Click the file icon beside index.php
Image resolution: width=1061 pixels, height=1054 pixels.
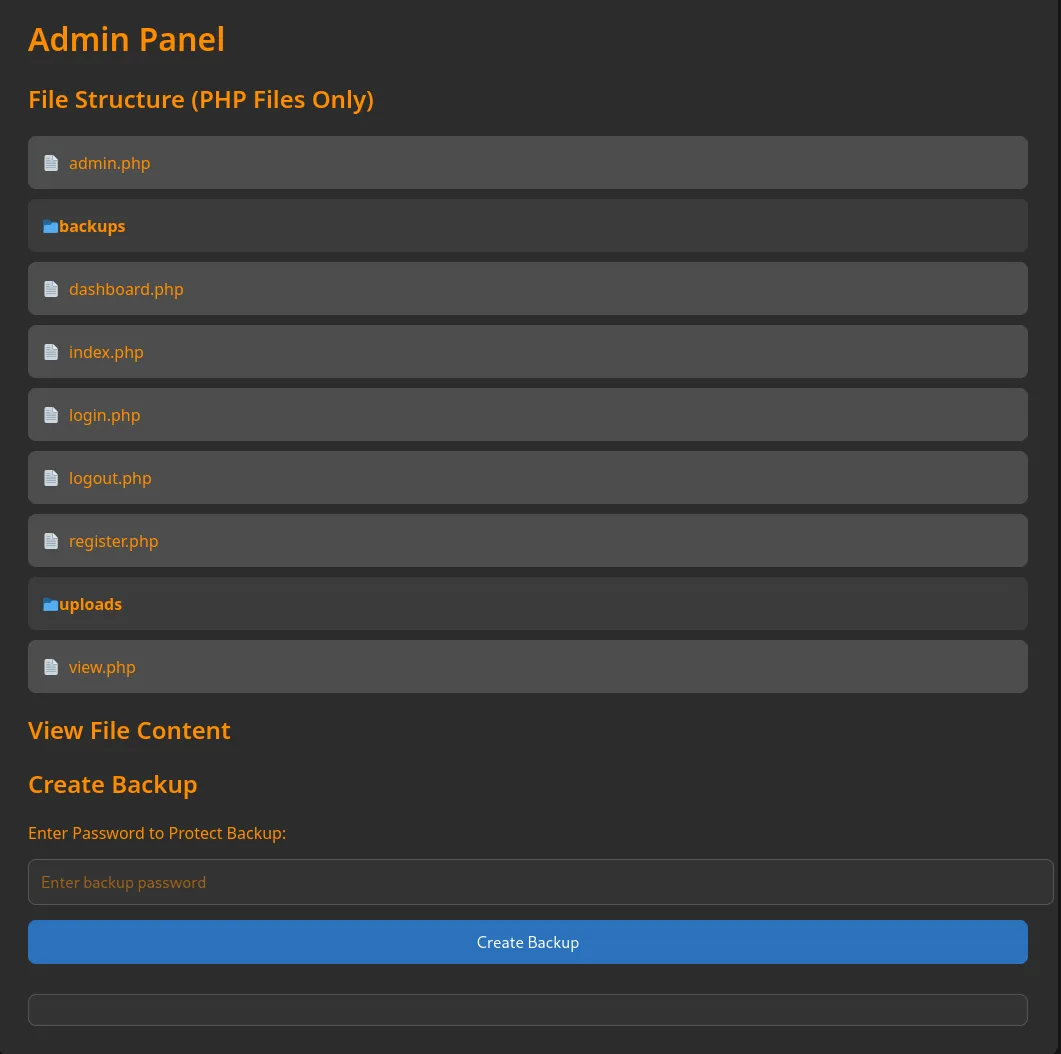click(x=51, y=352)
